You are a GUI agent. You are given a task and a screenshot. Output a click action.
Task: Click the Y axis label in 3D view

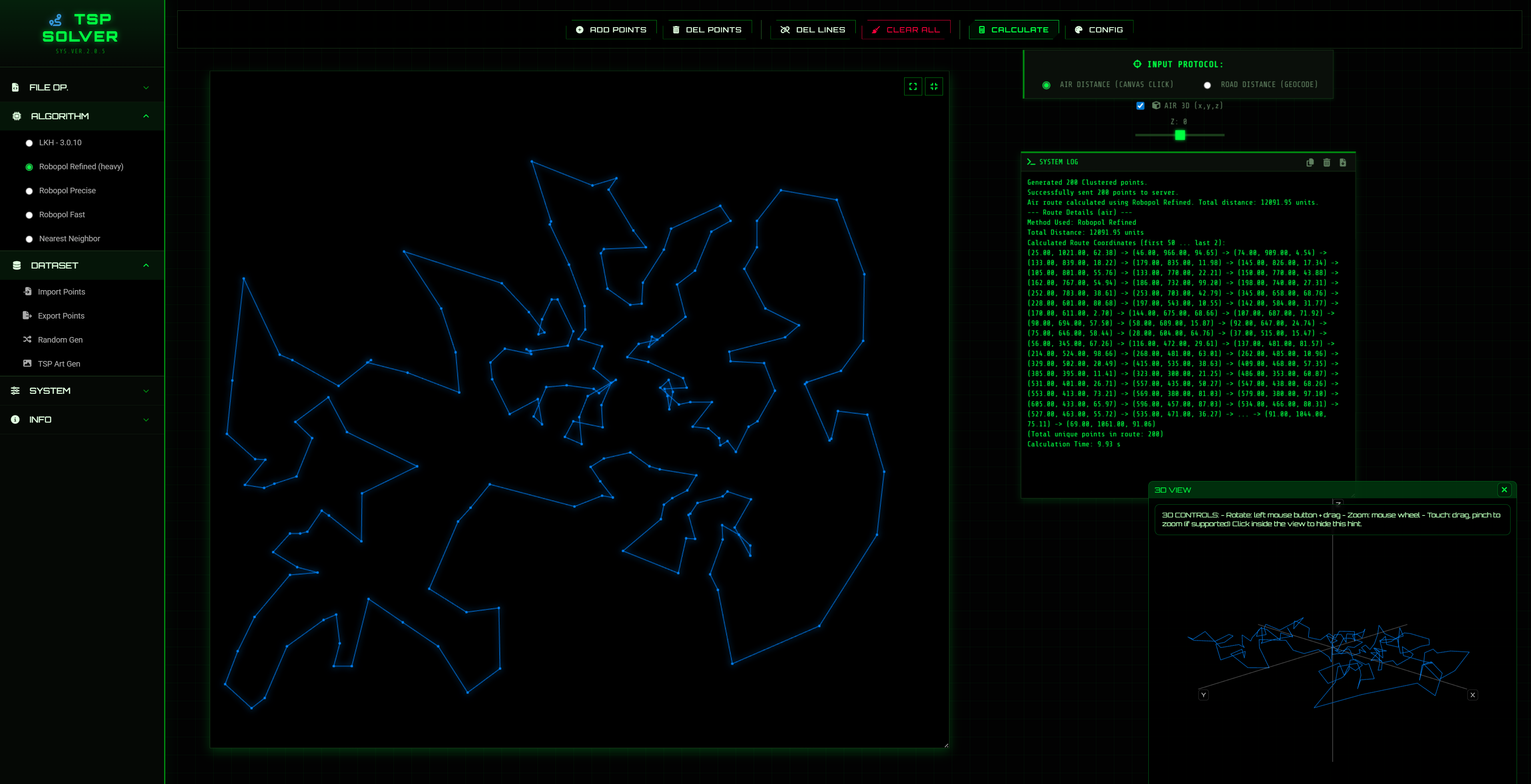(1204, 695)
